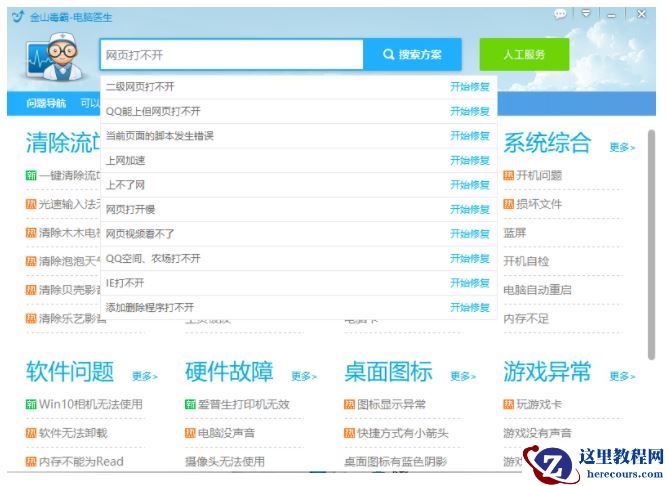Screen dimensions: 669x486
Task: Open the 人工服务 manual service button
Action: [524, 54]
